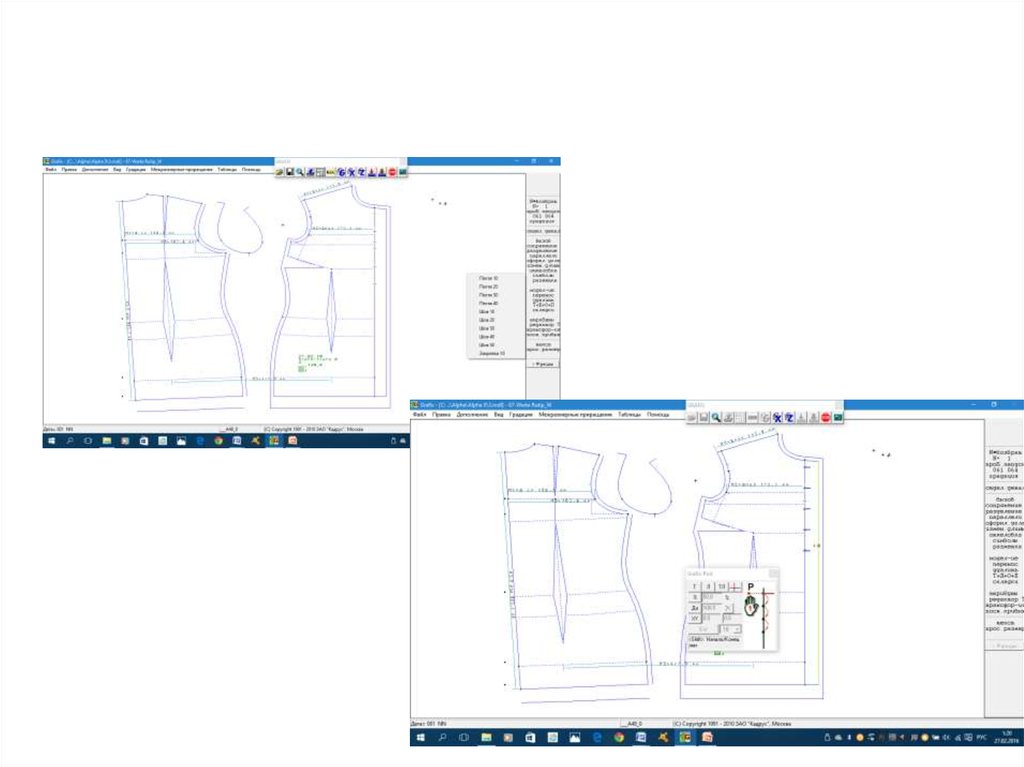Image resolution: width=1024 pixels, height=767 pixels.
Task: Click the save floppy icon in the lower-right window toolbar
Action: click(x=703, y=417)
